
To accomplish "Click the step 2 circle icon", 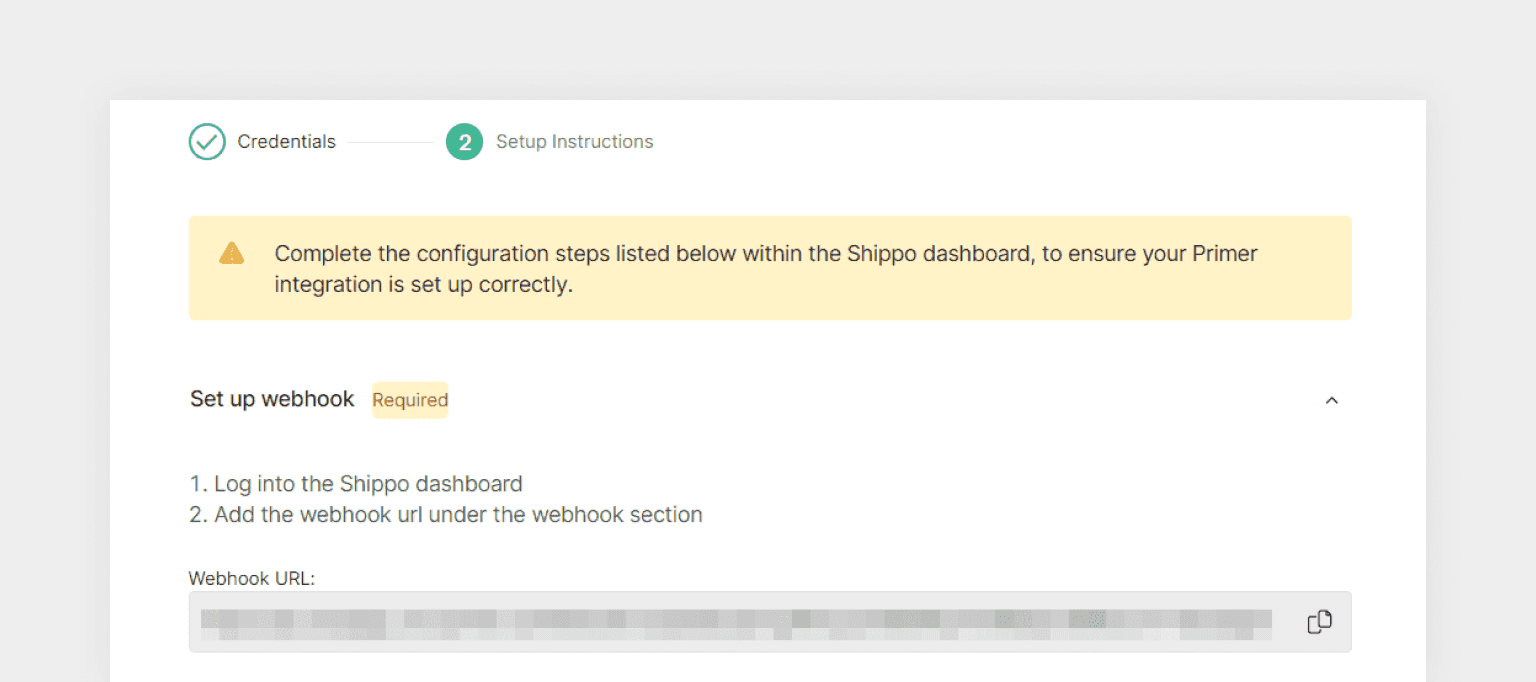I will pyautogui.click(x=464, y=142).
